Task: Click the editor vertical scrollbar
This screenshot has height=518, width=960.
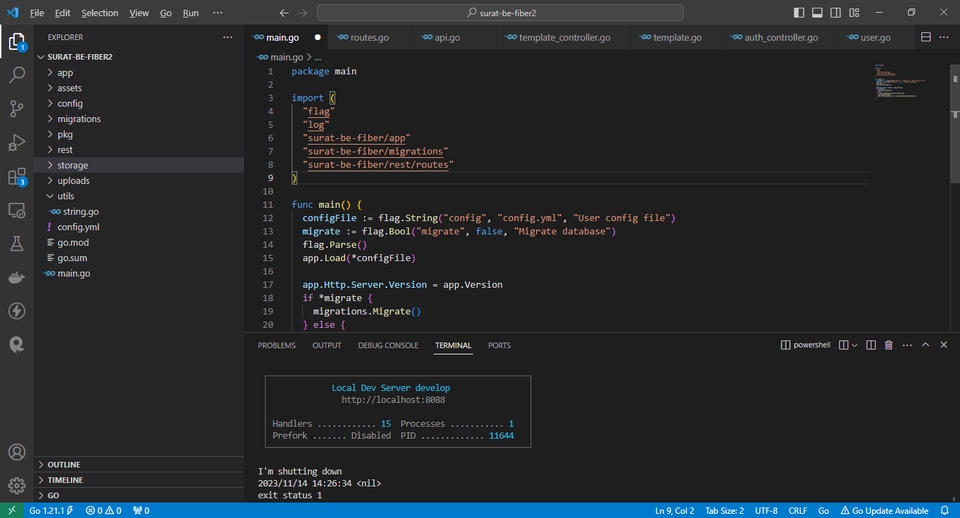Action: [x=954, y=122]
